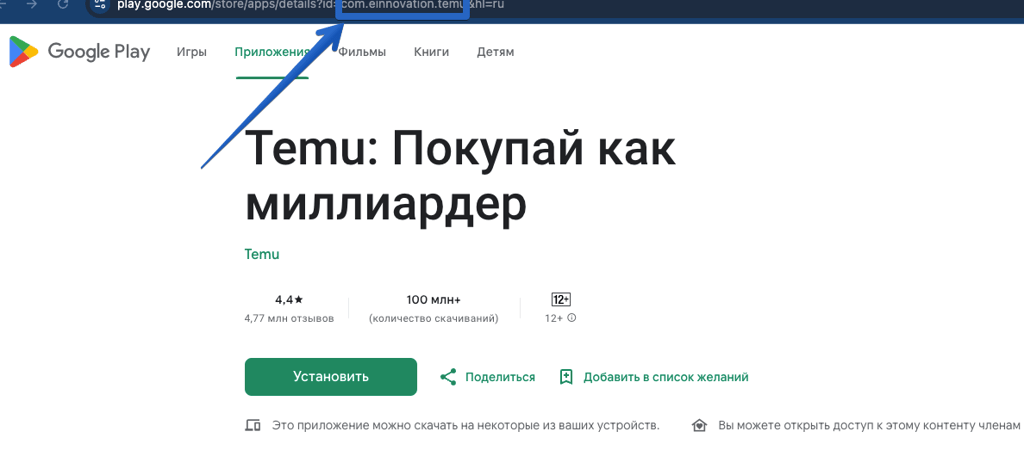Open the Temu developer link
The width and height of the screenshot is (1024, 475).
262,254
